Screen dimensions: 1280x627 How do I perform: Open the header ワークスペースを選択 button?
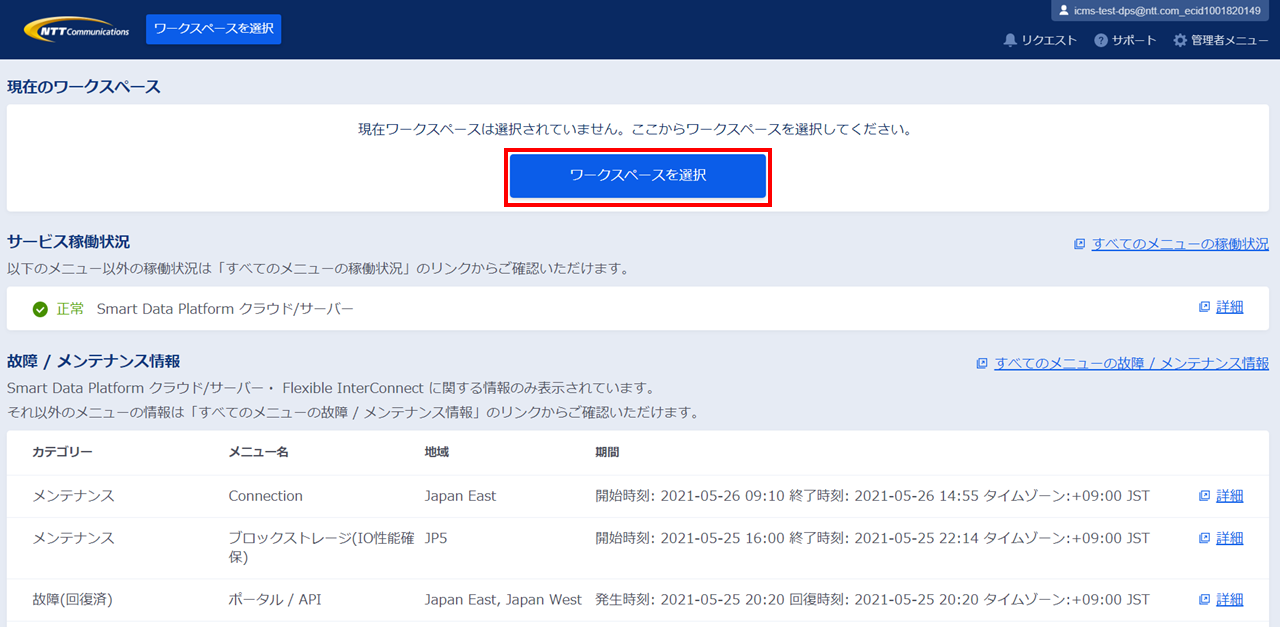tap(214, 29)
